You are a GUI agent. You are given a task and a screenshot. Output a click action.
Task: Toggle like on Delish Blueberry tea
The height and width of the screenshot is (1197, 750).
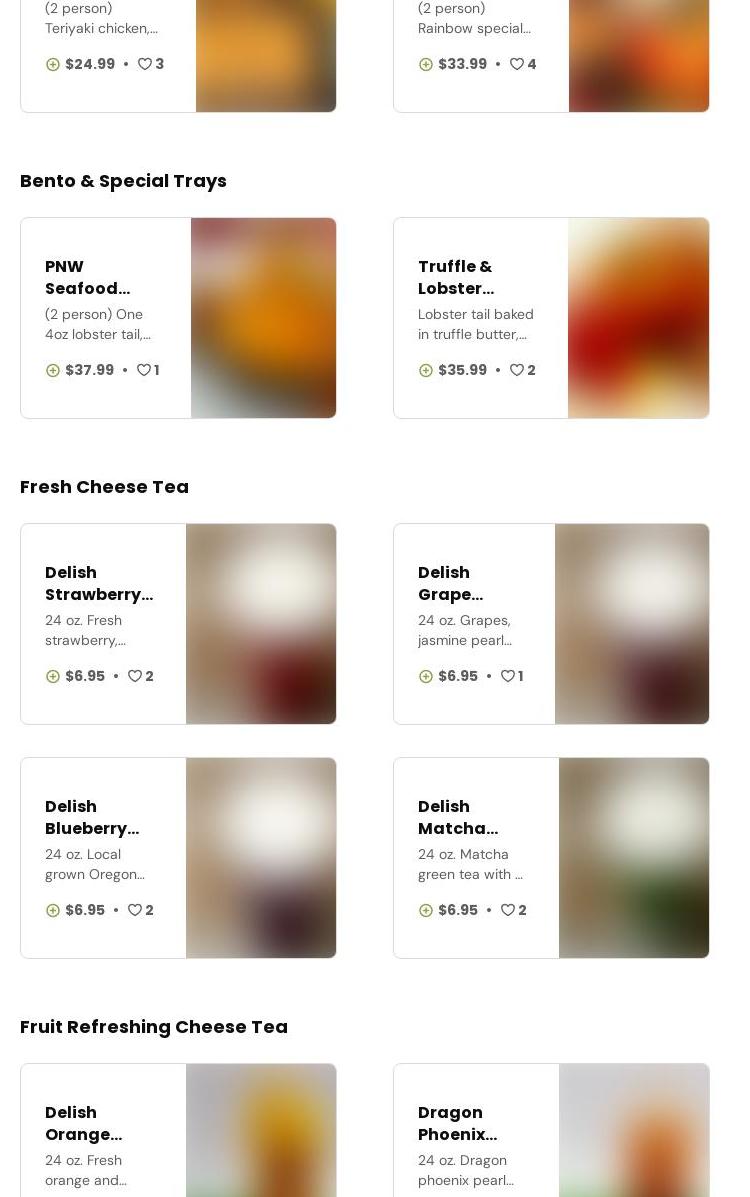pyautogui.click(x=135, y=910)
